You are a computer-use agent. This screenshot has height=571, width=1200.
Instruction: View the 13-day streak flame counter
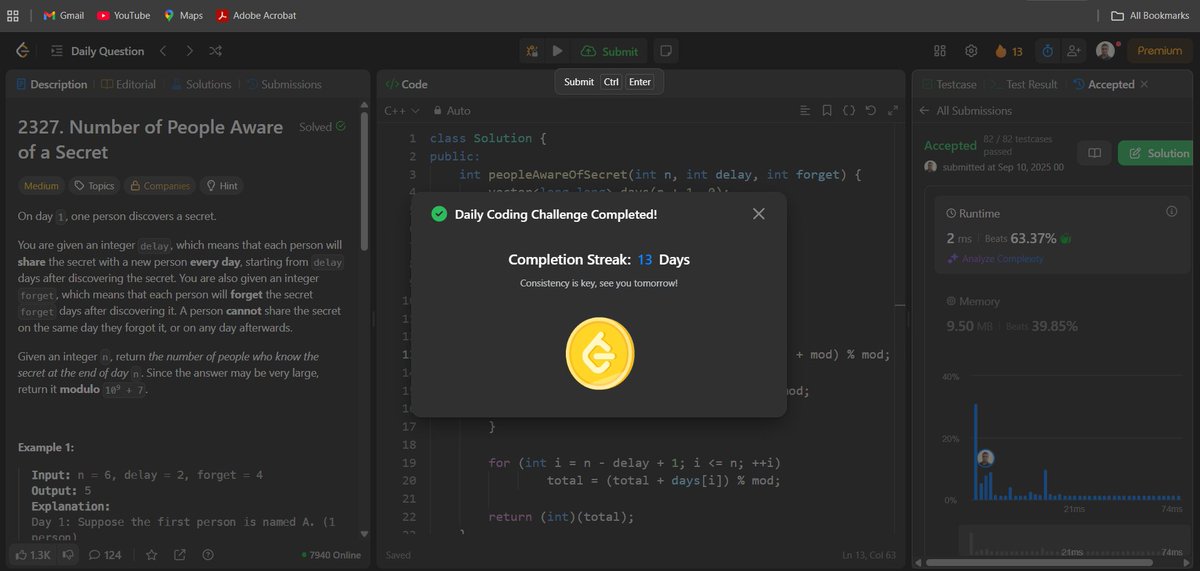[x=1009, y=51]
